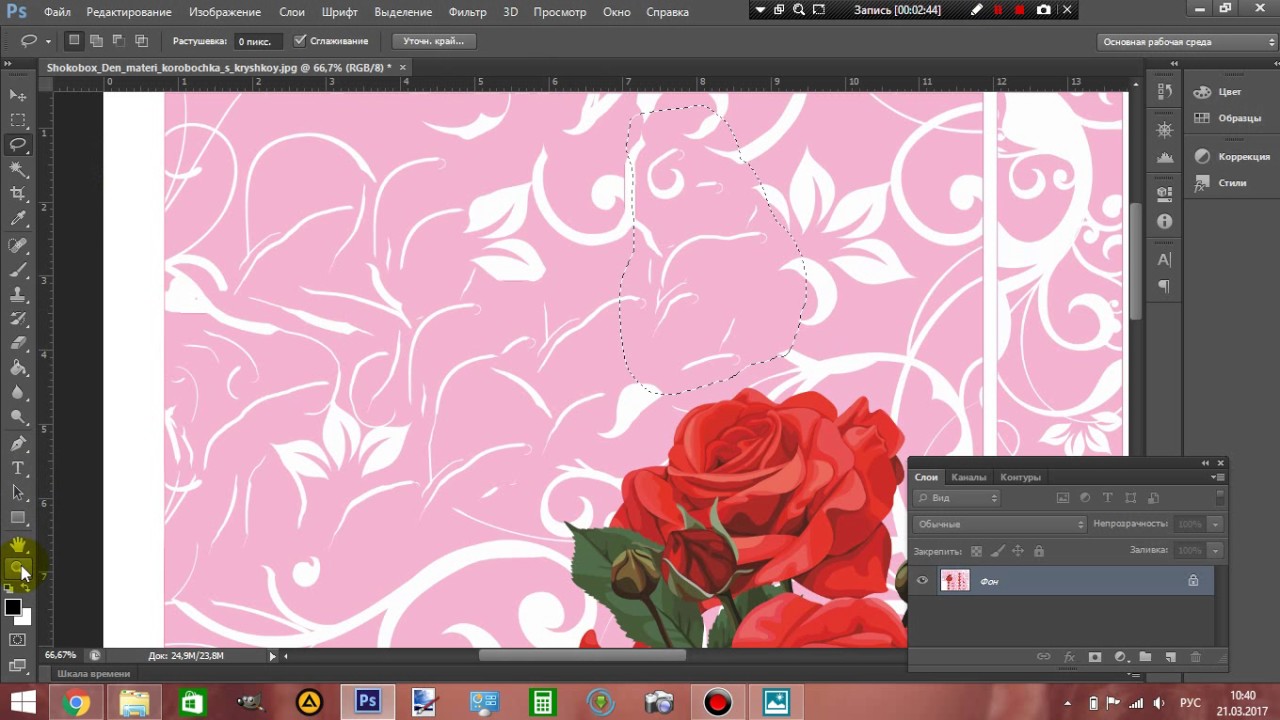
Task: Open the Вид layer filter dropdown
Action: (956, 497)
